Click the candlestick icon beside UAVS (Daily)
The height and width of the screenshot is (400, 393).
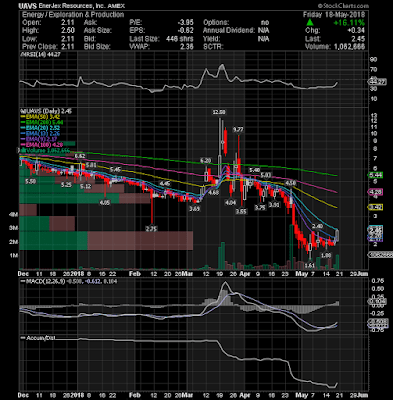[x=22, y=111]
